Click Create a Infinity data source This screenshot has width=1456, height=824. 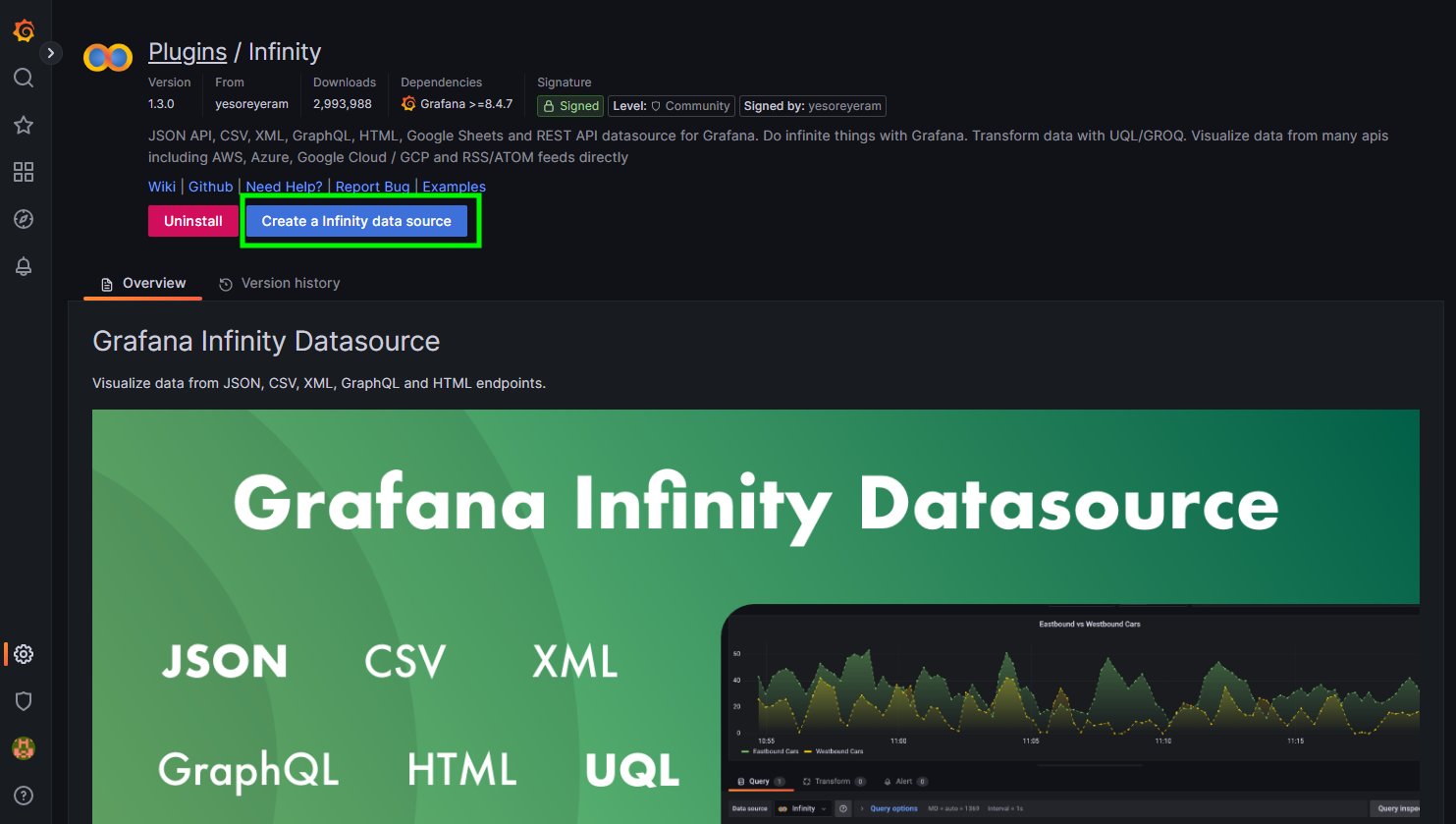(x=356, y=221)
